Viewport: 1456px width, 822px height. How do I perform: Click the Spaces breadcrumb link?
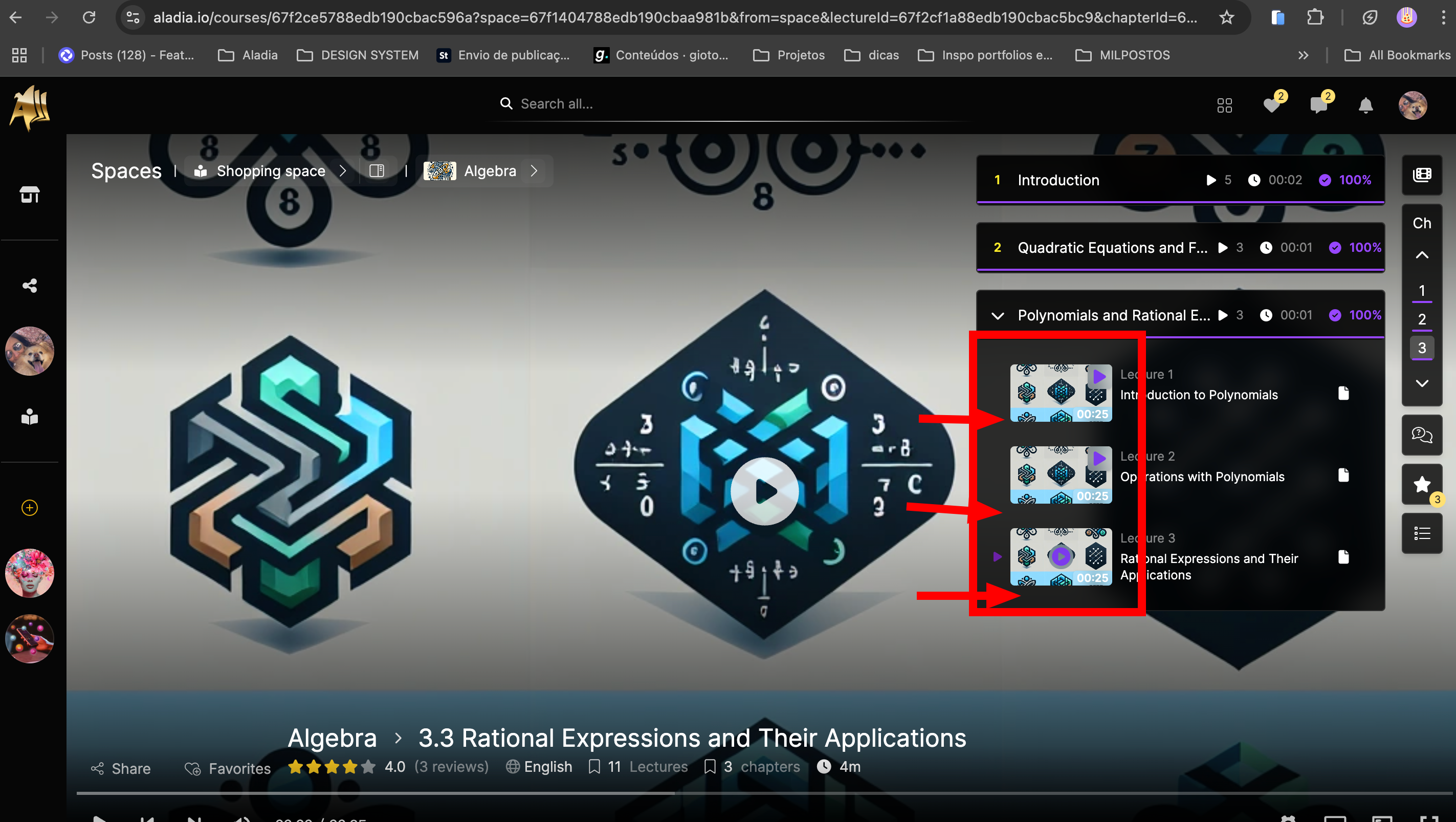coord(126,171)
